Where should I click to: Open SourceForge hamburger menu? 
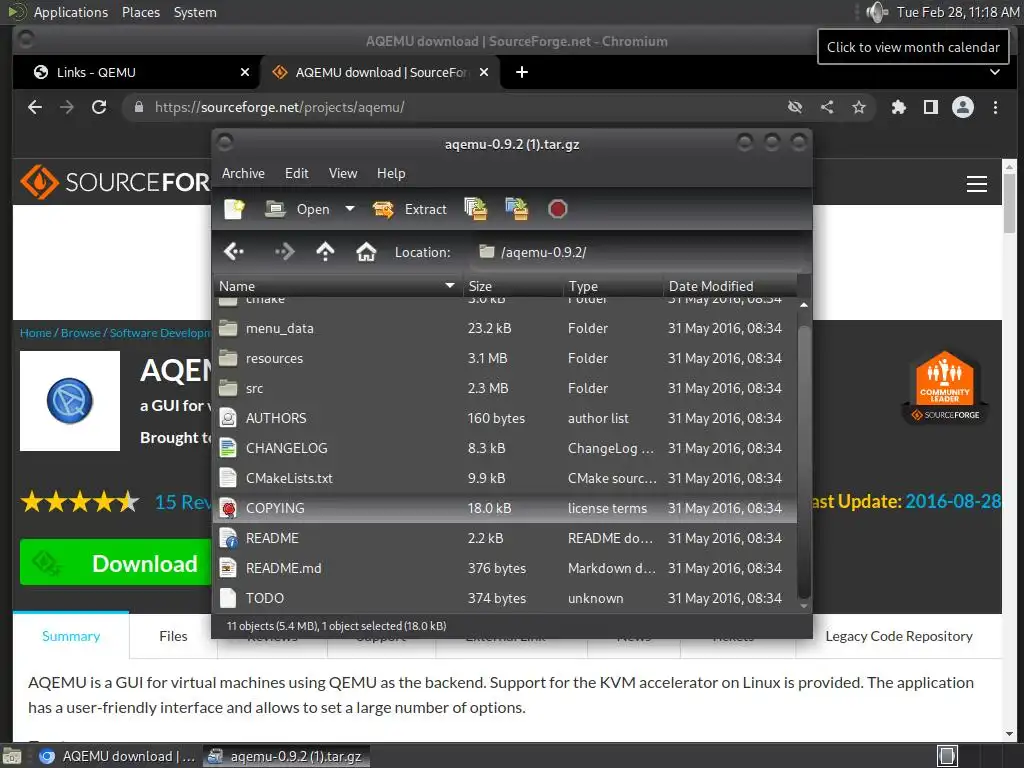pyautogui.click(x=976, y=184)
